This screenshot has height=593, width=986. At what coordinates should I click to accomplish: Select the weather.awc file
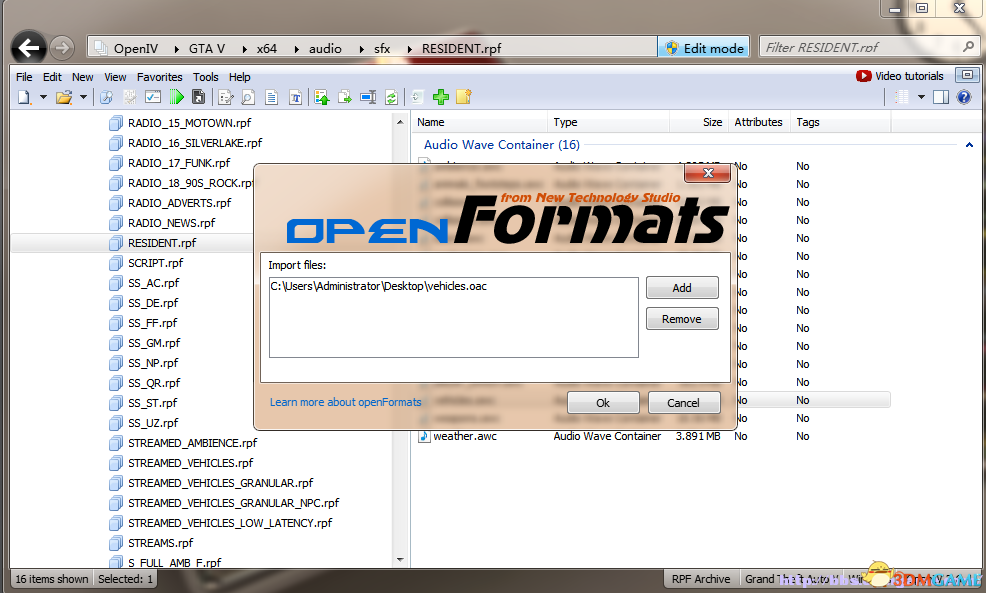[x=465, y=436]
